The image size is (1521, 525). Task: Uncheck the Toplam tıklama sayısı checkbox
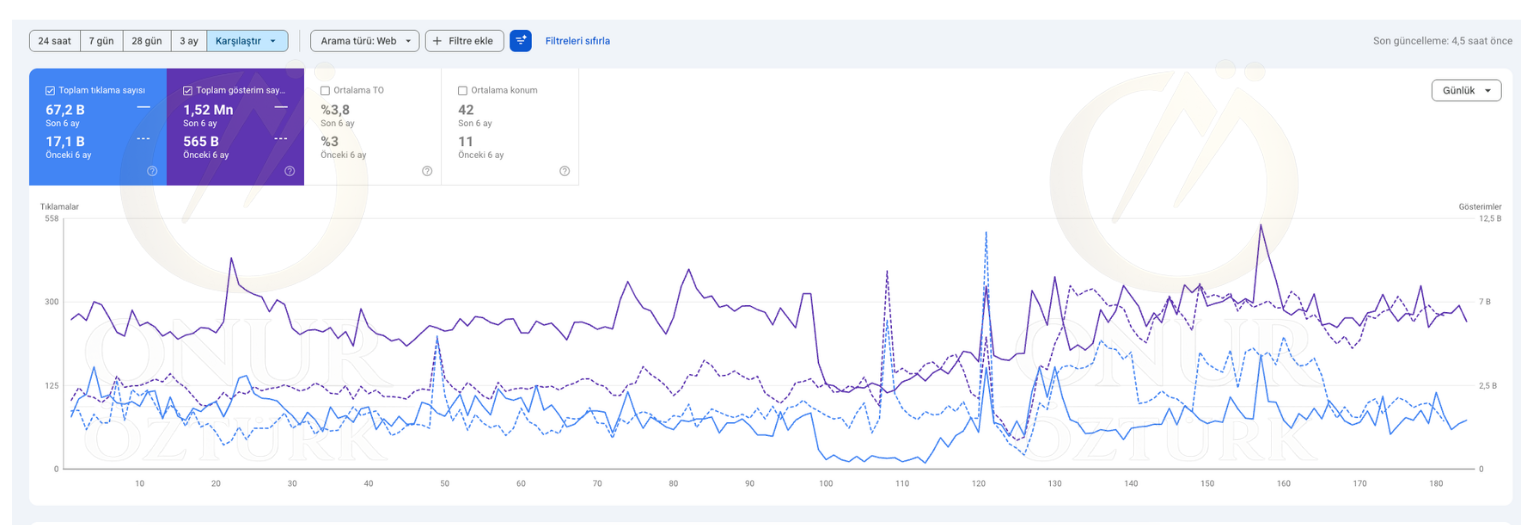click(50, 90)
